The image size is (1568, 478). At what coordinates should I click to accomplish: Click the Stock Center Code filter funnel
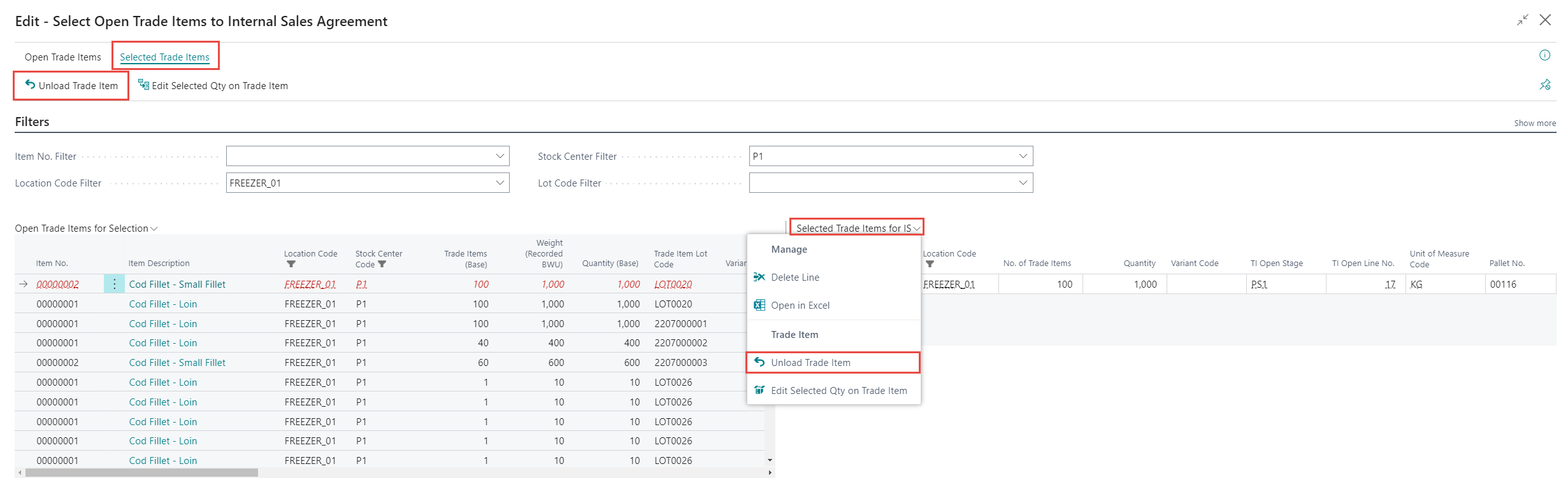(x=382, y=264)
